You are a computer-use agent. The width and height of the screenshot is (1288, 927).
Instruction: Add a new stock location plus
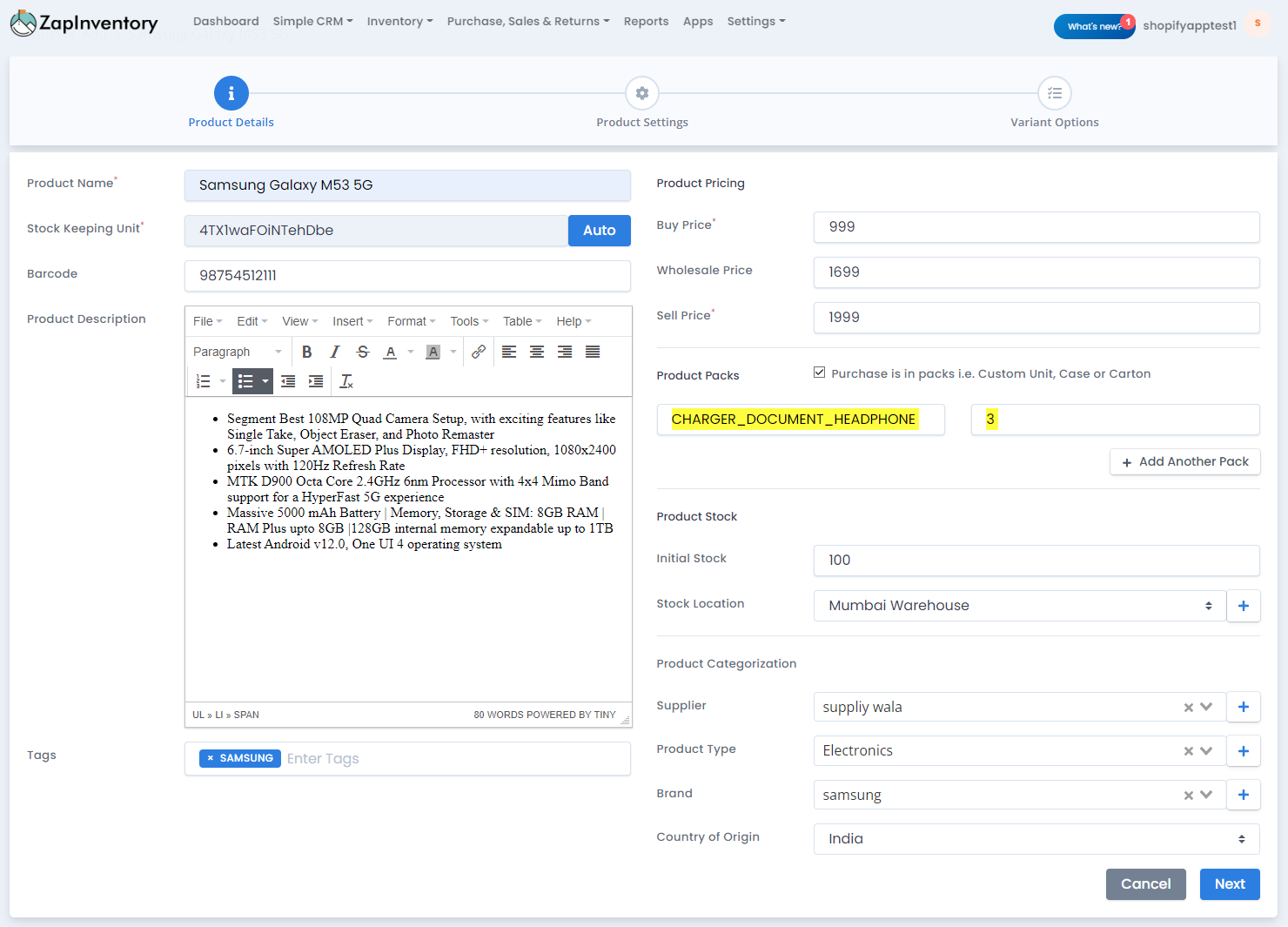[1244, 606]
